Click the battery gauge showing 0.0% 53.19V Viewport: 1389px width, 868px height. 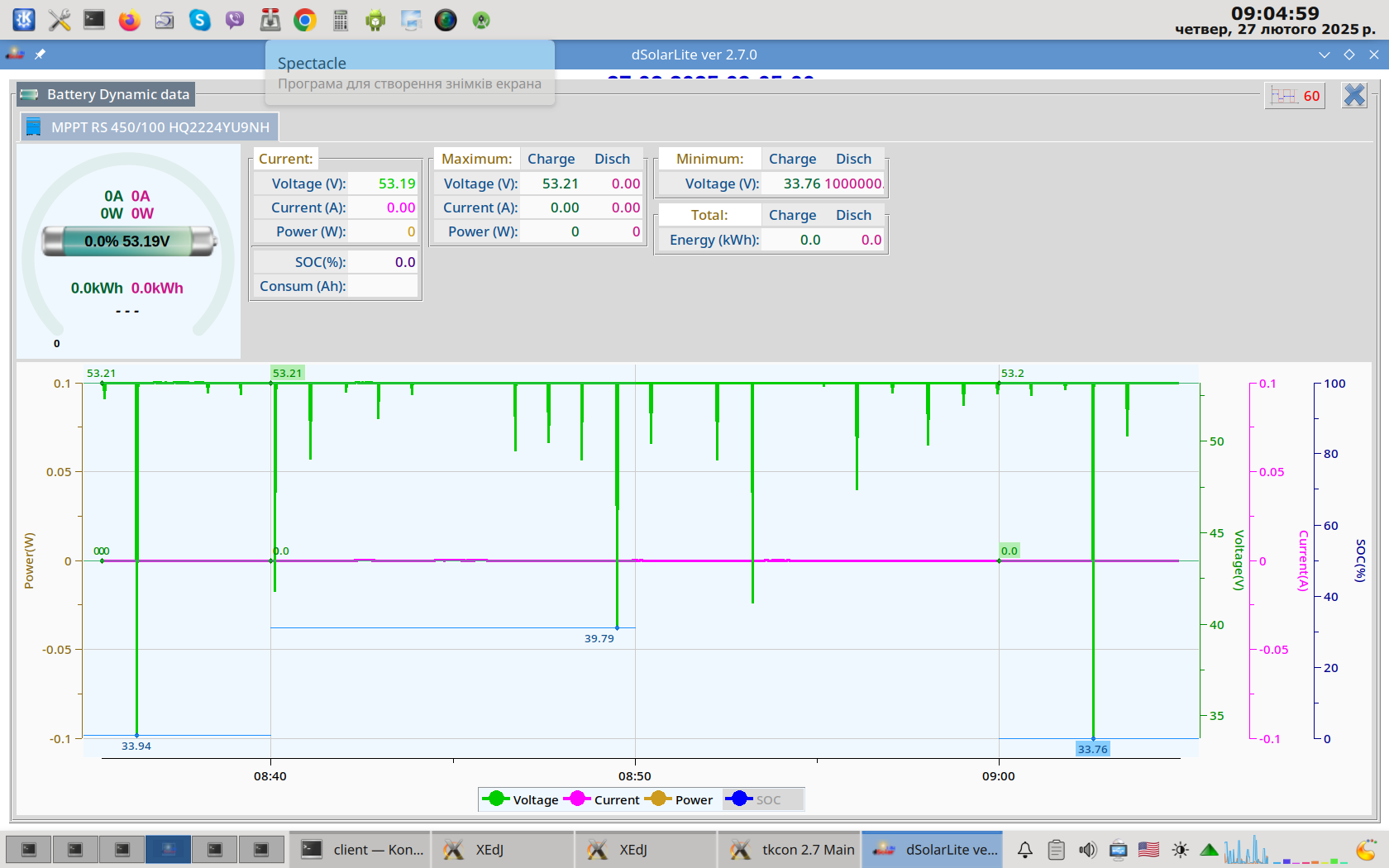(x=128, y=241)
